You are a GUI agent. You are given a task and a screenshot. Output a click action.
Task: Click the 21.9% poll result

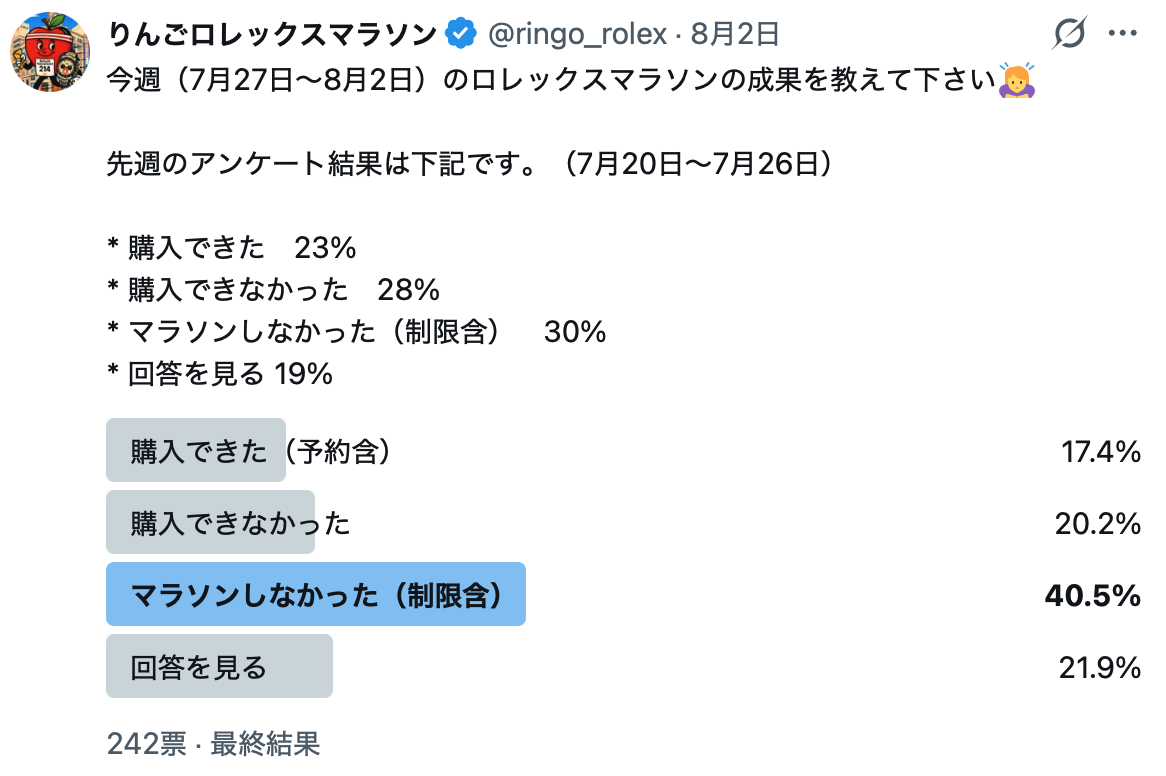(x=1100, y=667)
